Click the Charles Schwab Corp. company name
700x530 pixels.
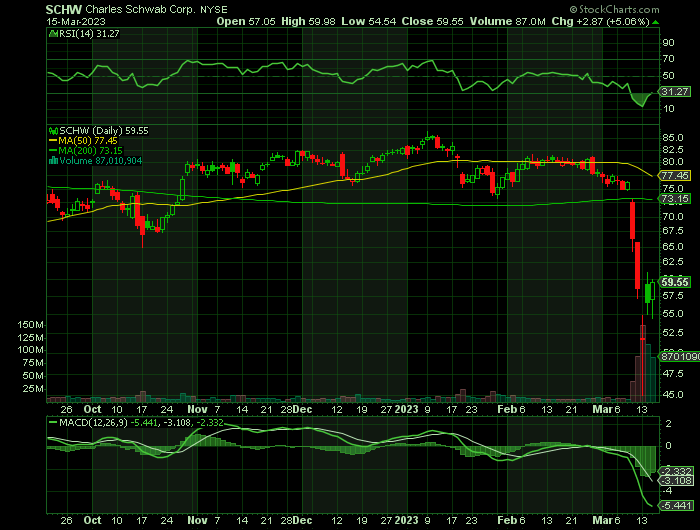point(140,9)
